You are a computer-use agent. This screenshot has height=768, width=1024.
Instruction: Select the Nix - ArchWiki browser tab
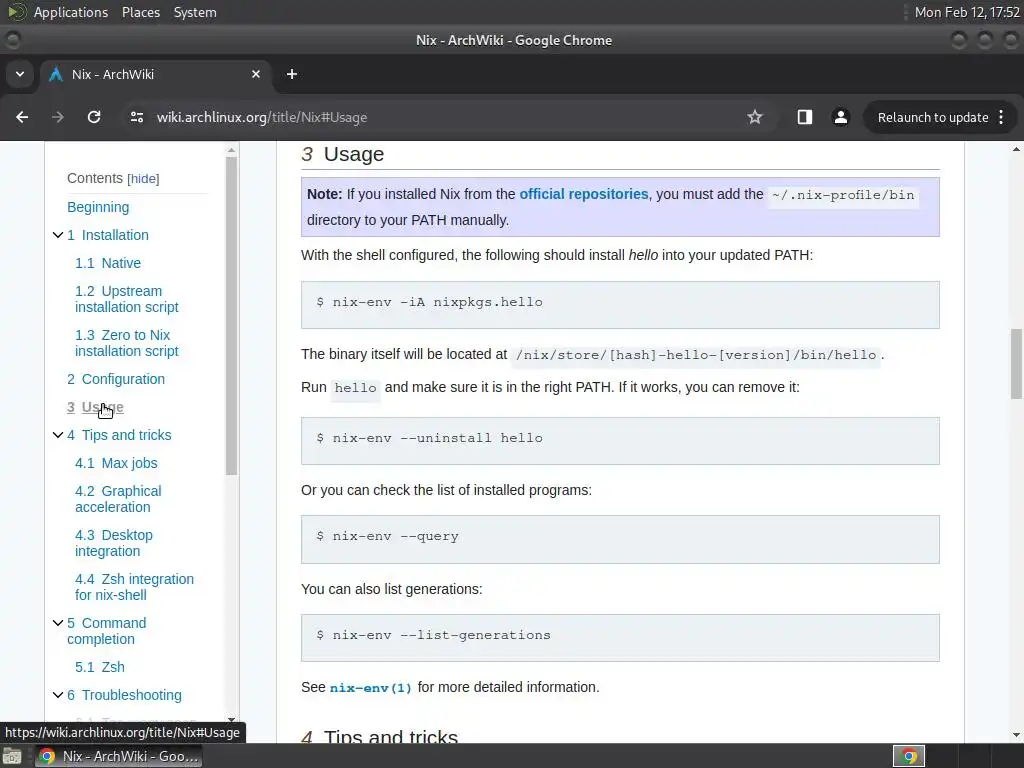155,74
